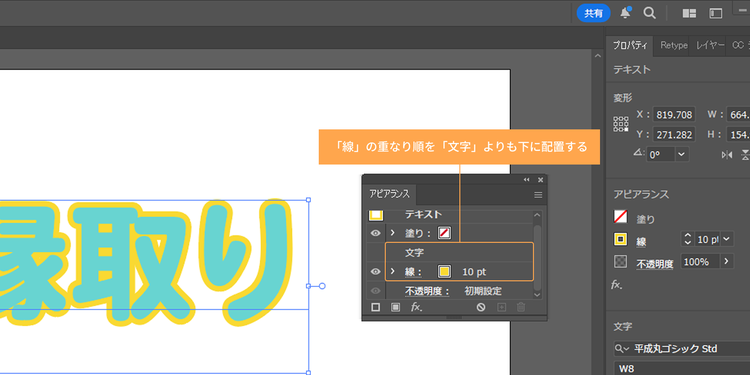
Task: Click the テキスト thumbnail in Appearance panel
Action: coord(375,215)
